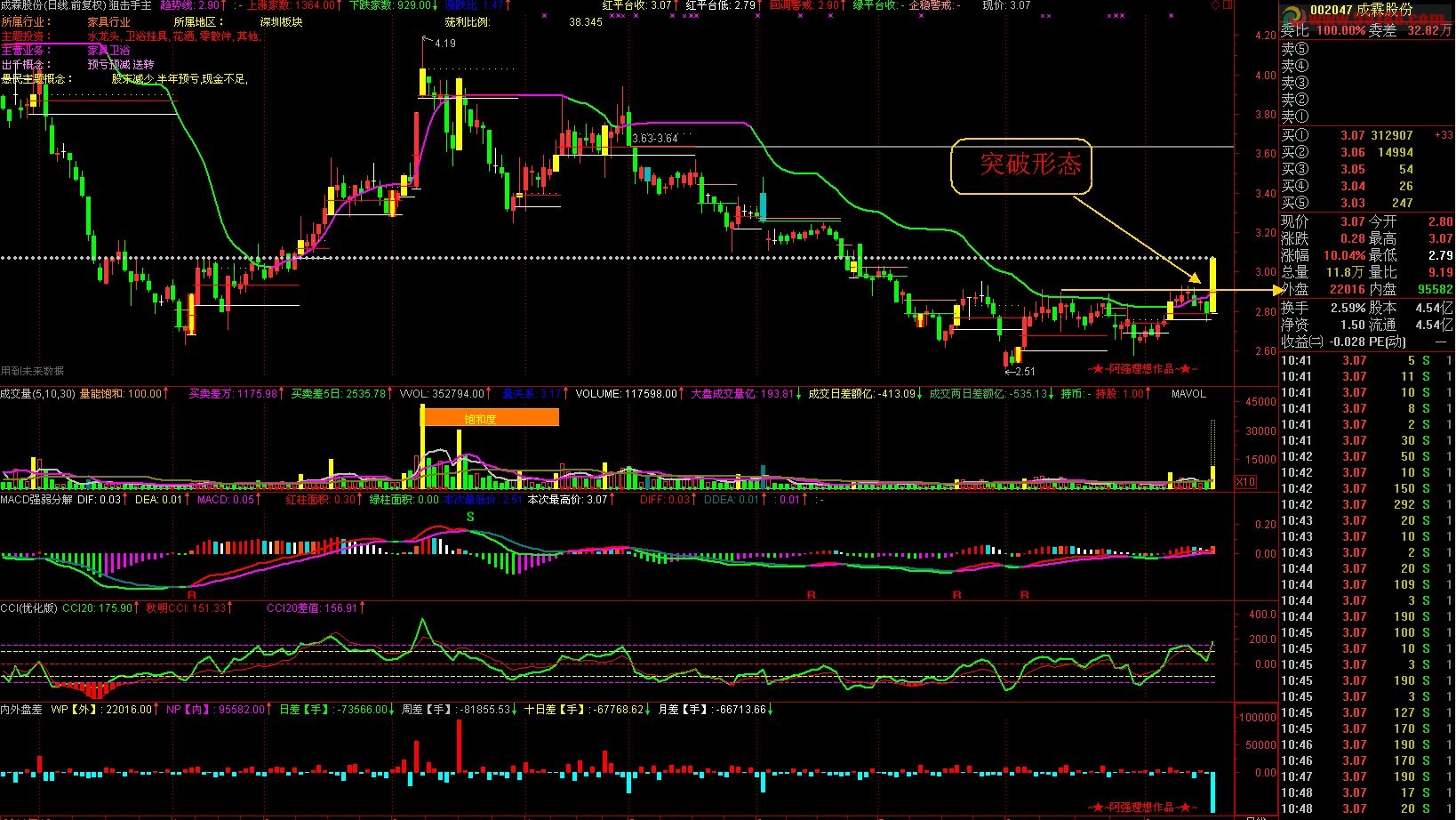
Task: Click the chart title 成霖股份(日线,前复权)
Action: tap(52, 5)
